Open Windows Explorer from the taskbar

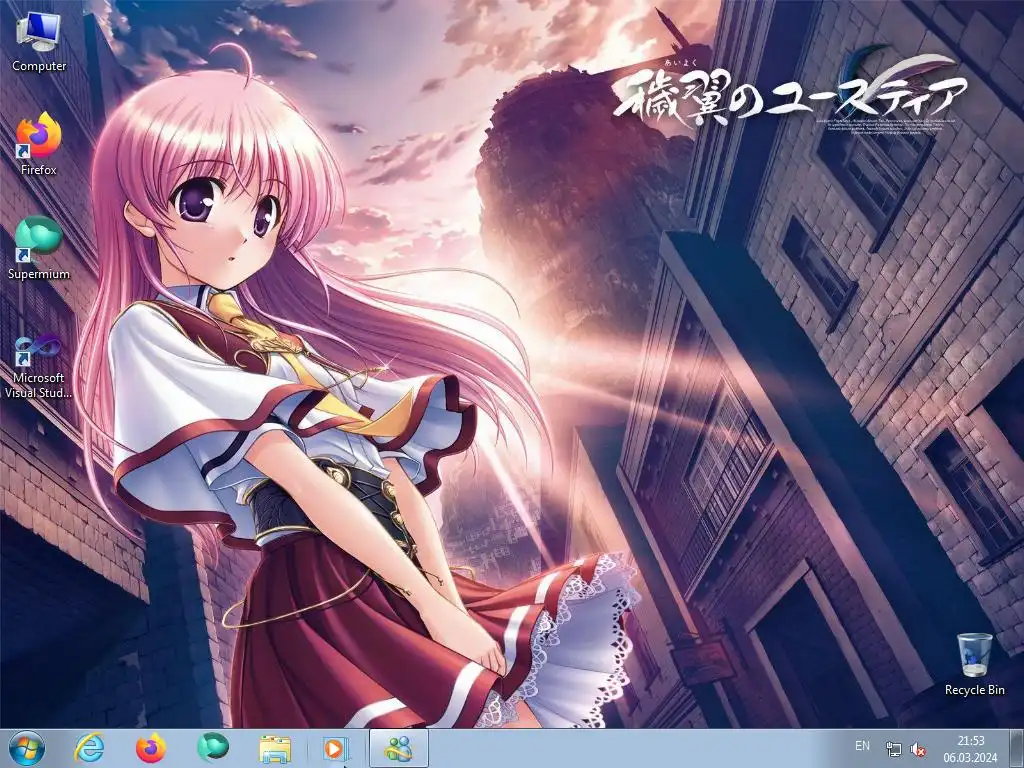pos(275,748)
